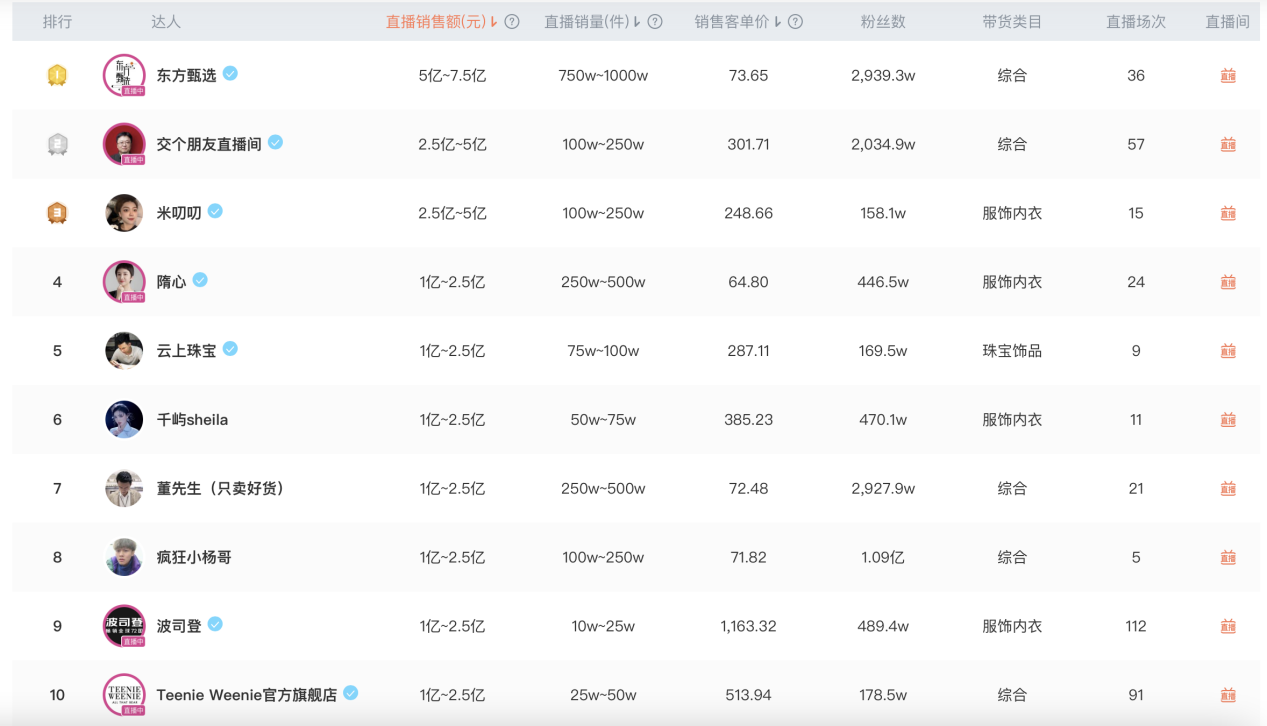Click 波司登 avatar thumbnail
The image size is (1267, 726).
[124, 626]
